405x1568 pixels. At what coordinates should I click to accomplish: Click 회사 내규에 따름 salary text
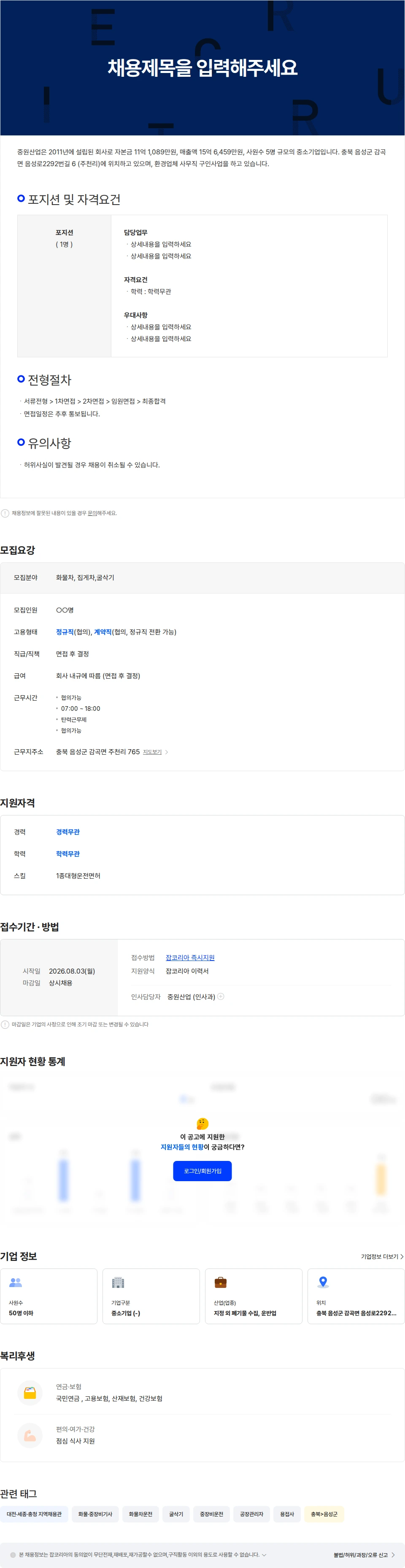(98, 676)
